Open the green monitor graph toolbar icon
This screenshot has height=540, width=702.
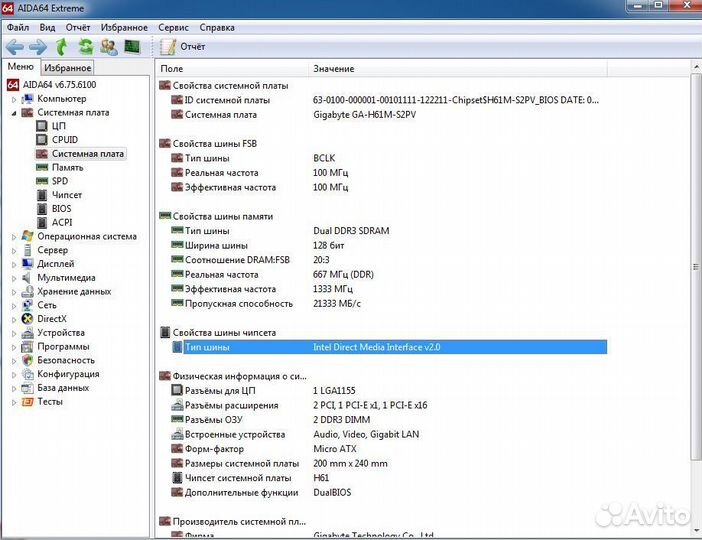point(132,46)
